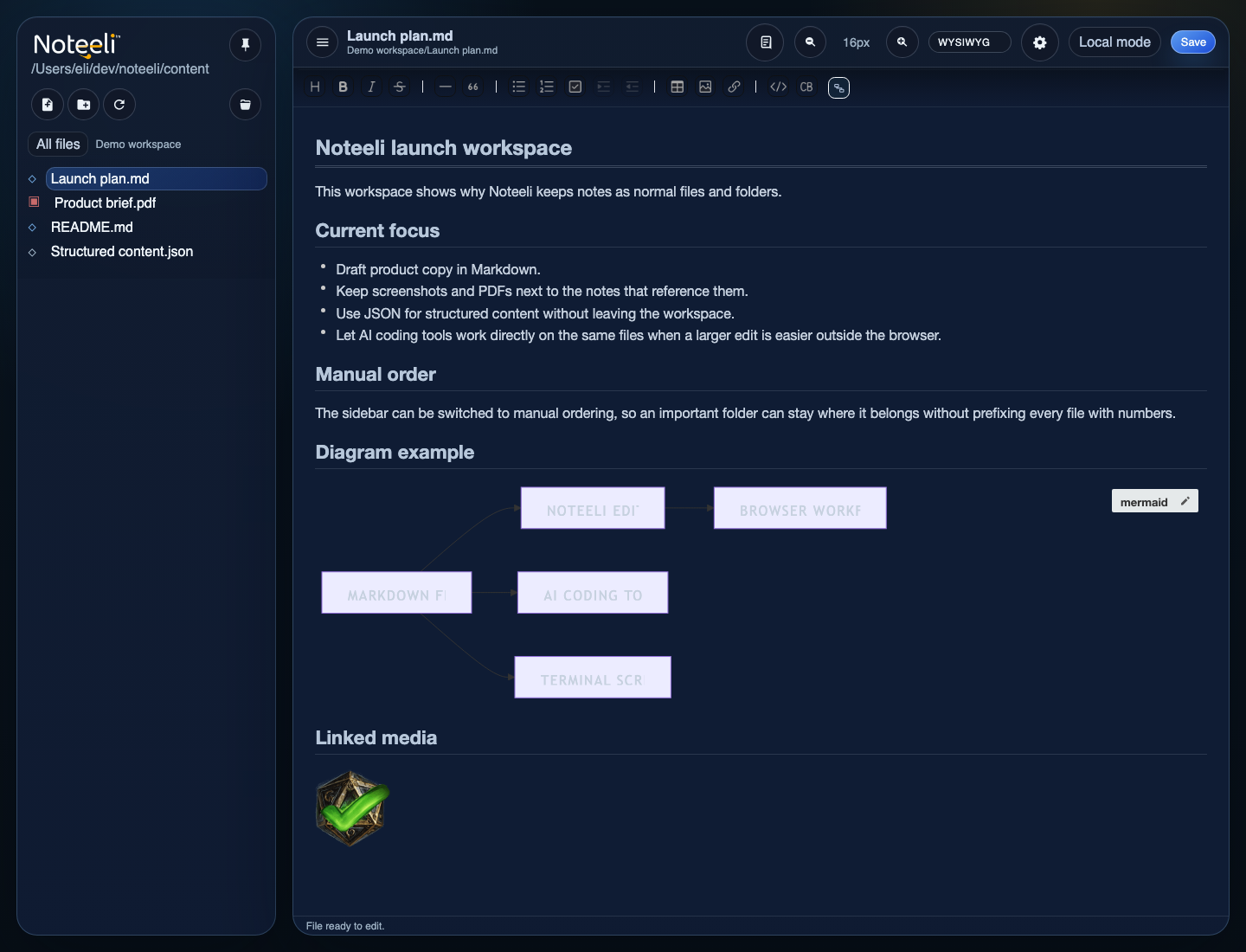Click the /Users/eli/dev/noteeli/content path text
Viewport: 1246px width, 952px height.
(120, 69)
